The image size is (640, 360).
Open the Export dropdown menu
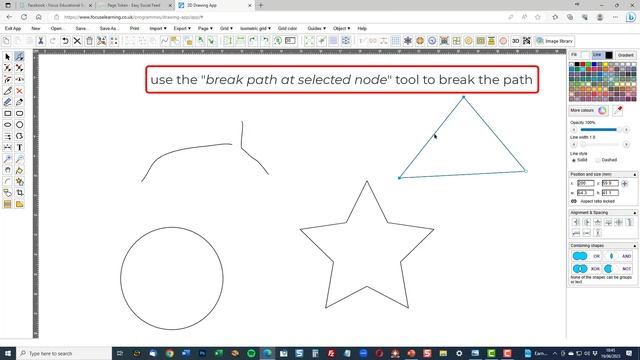tap(182, 29)
